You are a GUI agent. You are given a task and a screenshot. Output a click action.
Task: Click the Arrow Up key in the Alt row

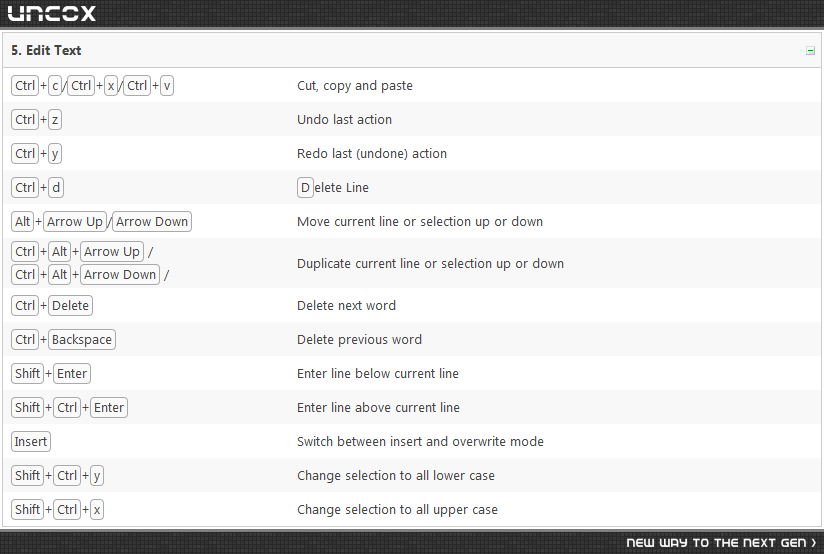pos(75,222)
